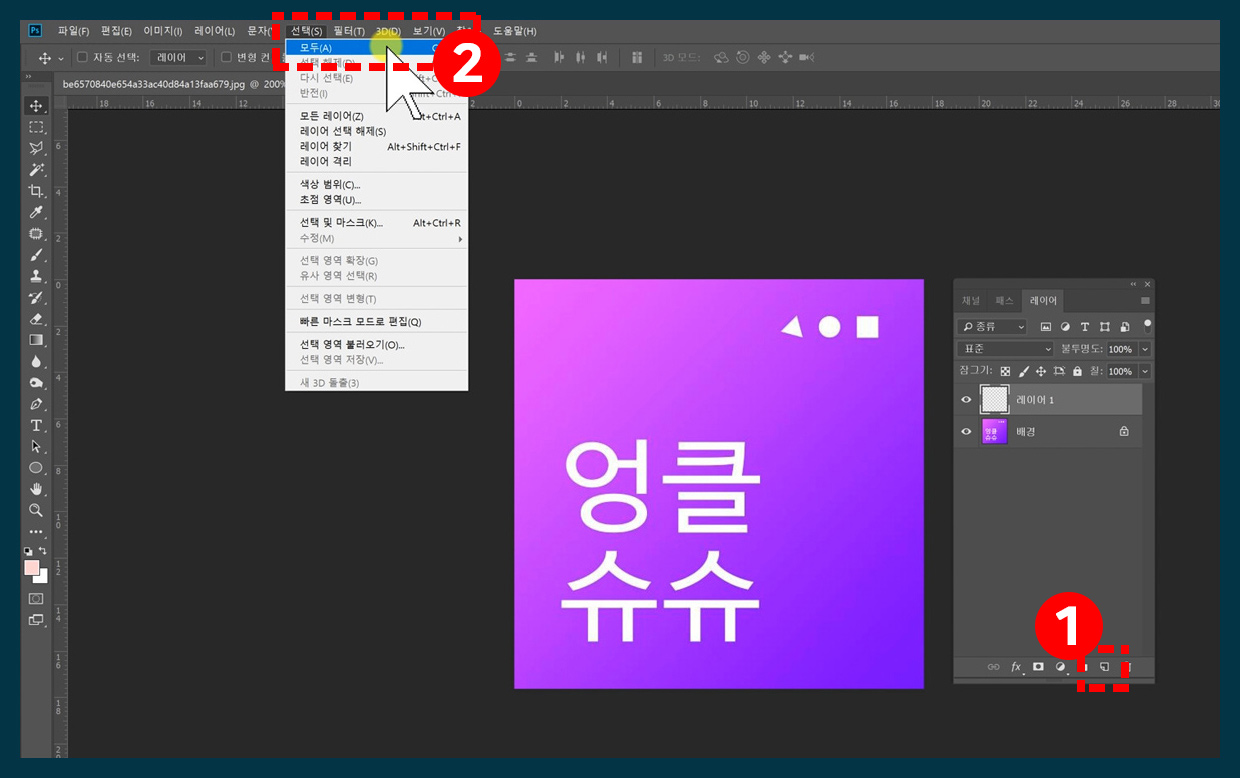Screen dimensions: 1240x778
Task: Select the History Brush tool
Action: [x=36, y=297]
